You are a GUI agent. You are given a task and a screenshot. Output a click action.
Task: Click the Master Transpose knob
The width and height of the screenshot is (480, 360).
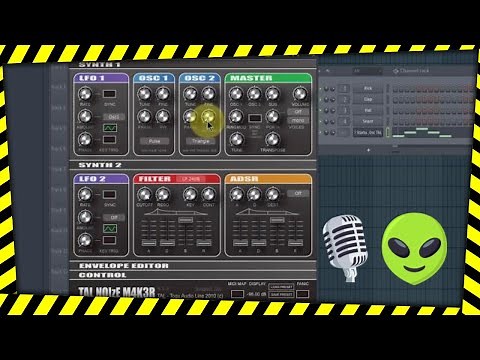tap(272, 139)
